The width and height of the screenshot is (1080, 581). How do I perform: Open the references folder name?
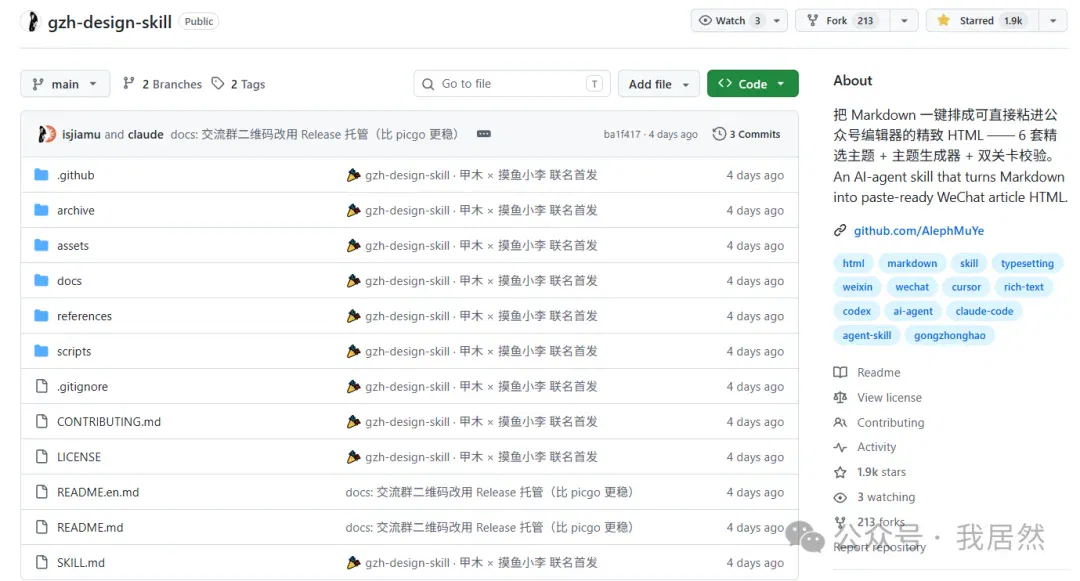[84, 316]
